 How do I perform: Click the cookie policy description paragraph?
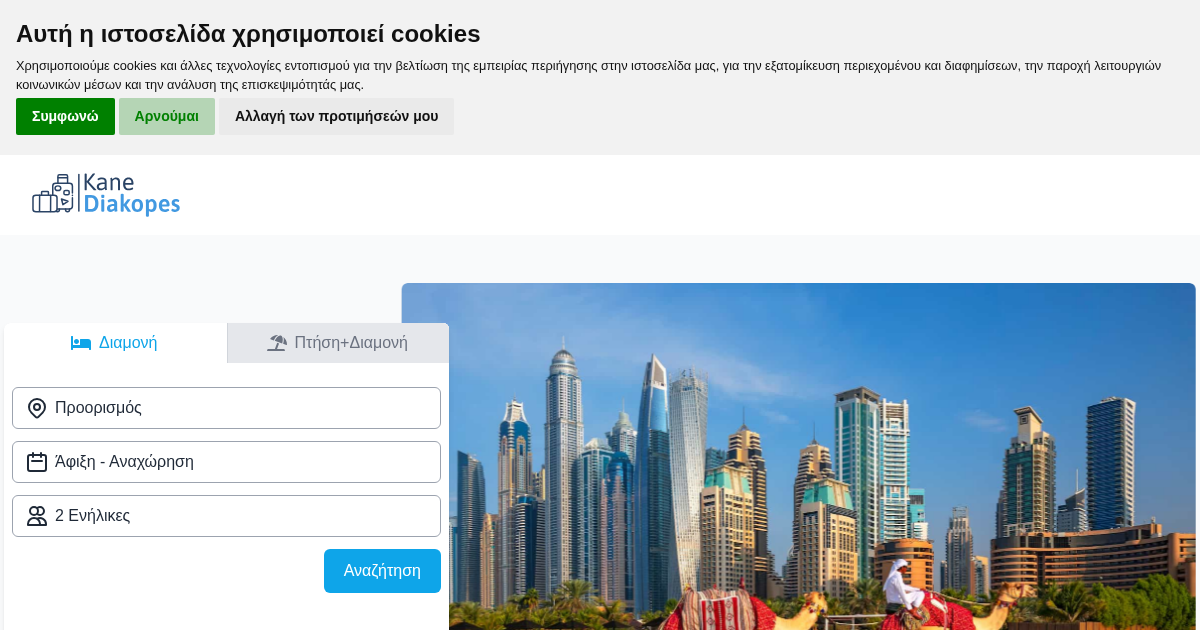click(x=588, y=75)
